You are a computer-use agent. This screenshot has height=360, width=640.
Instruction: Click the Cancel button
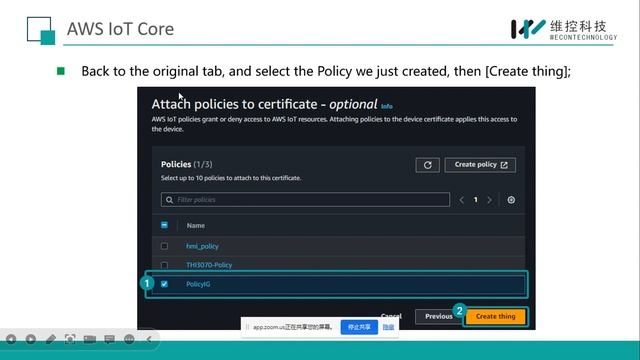pyautogui.click(x=391, y=316)
